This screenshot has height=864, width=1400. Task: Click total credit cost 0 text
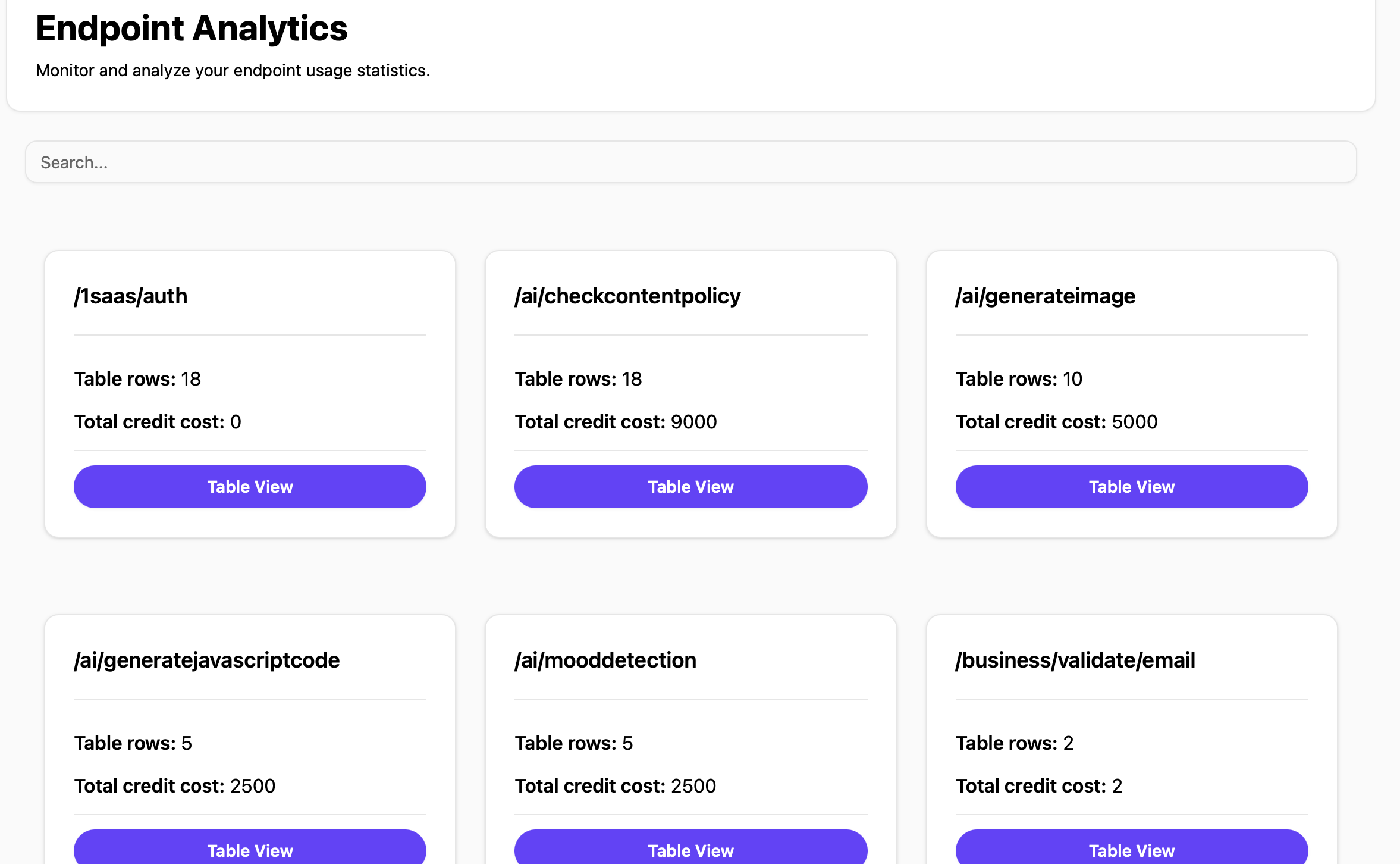(158, 422)
